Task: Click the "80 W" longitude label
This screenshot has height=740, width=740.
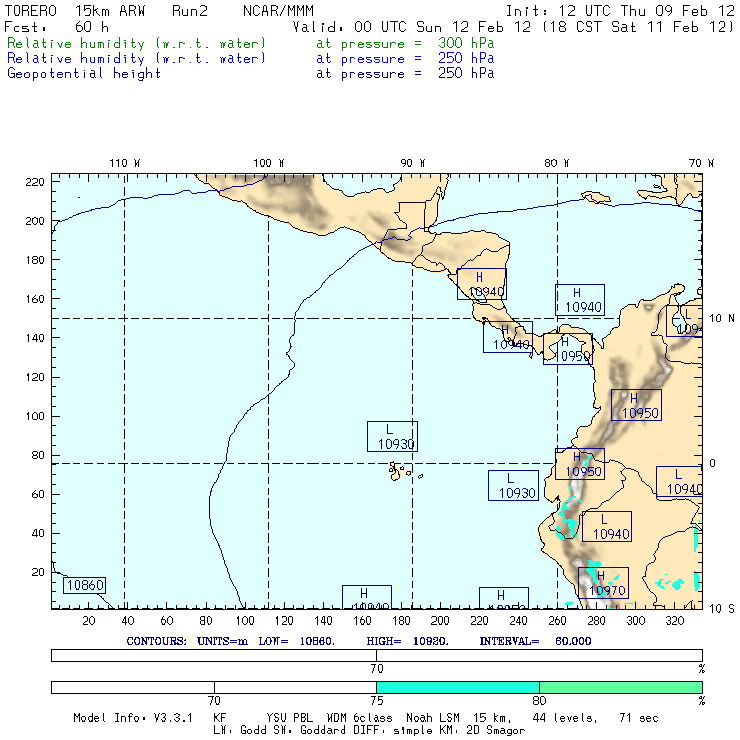Action: pyautogui.click(x=556, y=163)
